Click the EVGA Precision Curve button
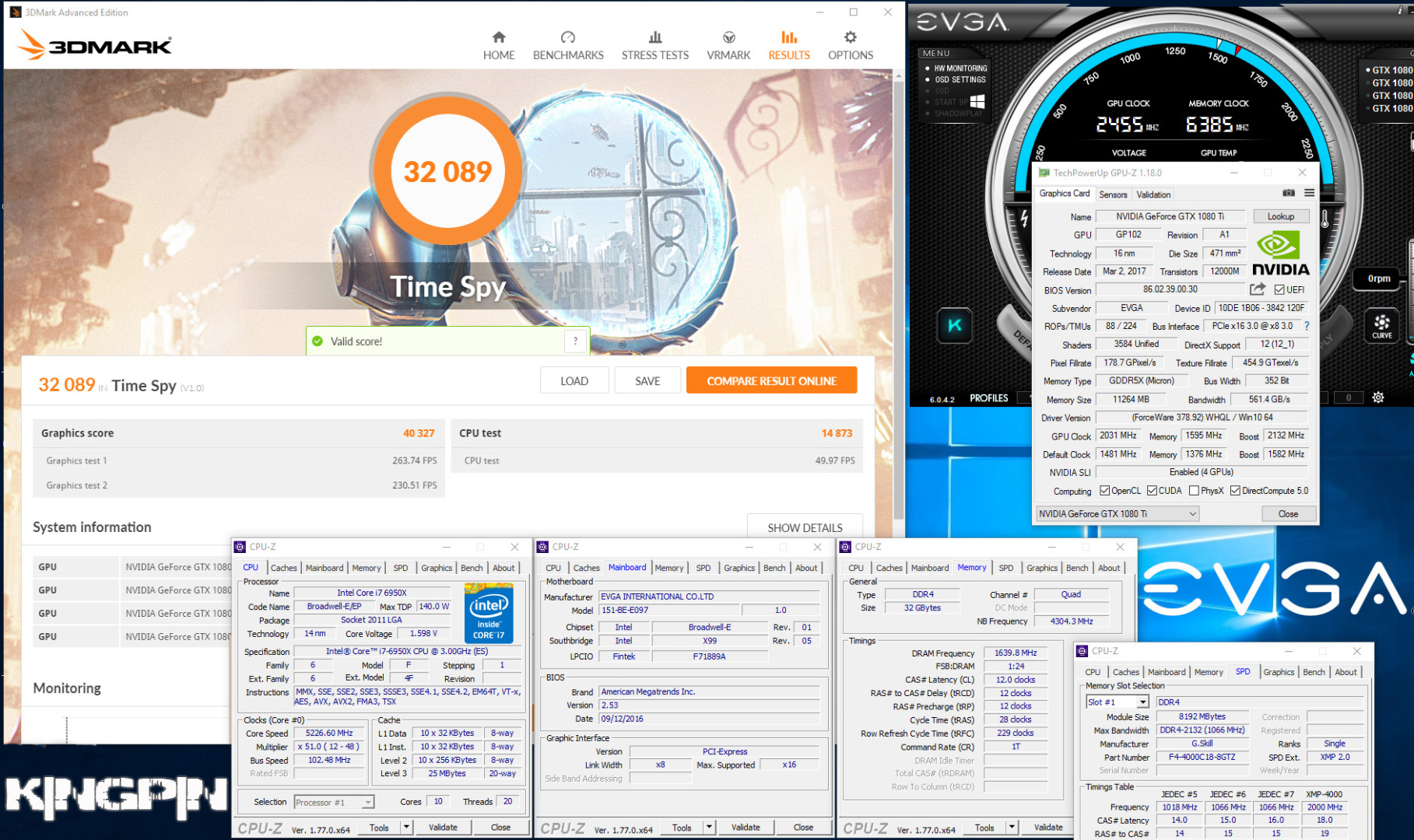 click(1381, 325)
